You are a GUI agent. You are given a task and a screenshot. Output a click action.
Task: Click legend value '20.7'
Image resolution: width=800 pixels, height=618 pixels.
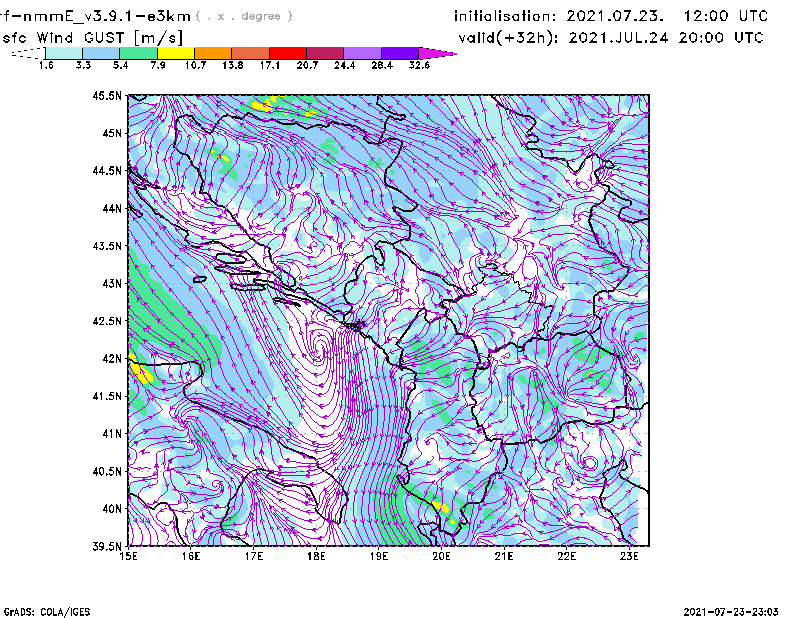307,65
